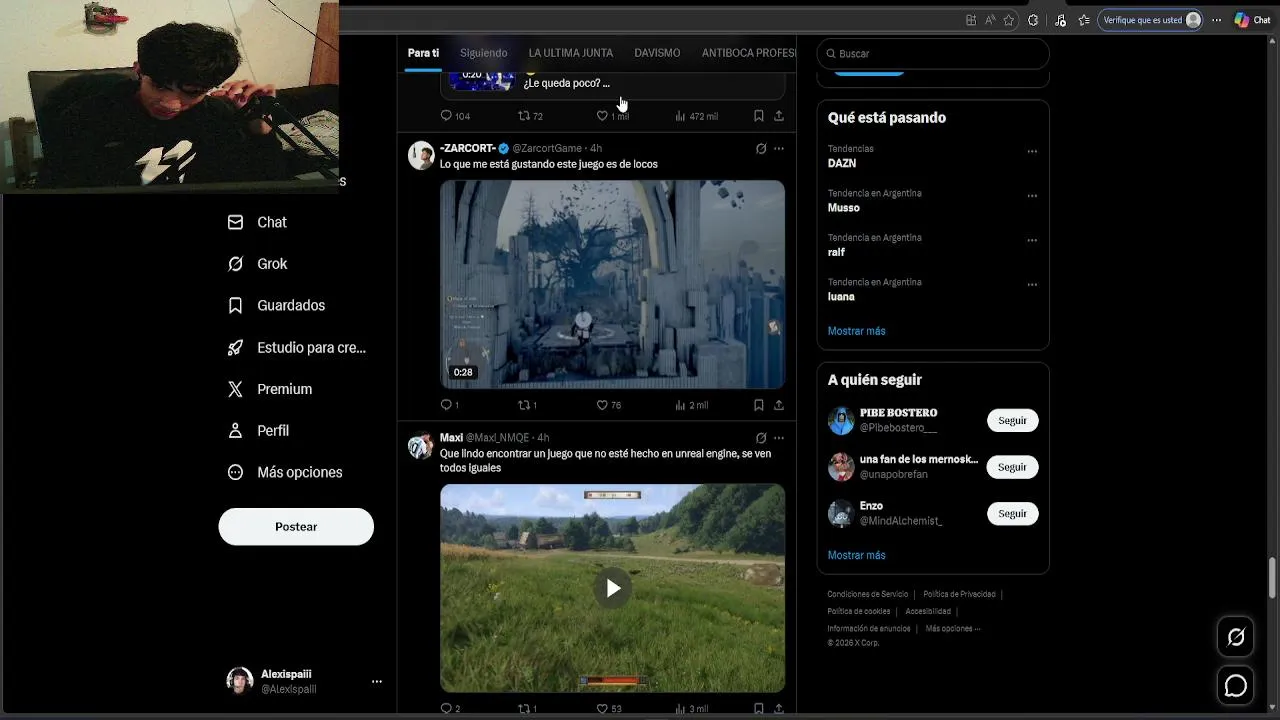Open Guardados bookmarks icon

pos(235,305)
